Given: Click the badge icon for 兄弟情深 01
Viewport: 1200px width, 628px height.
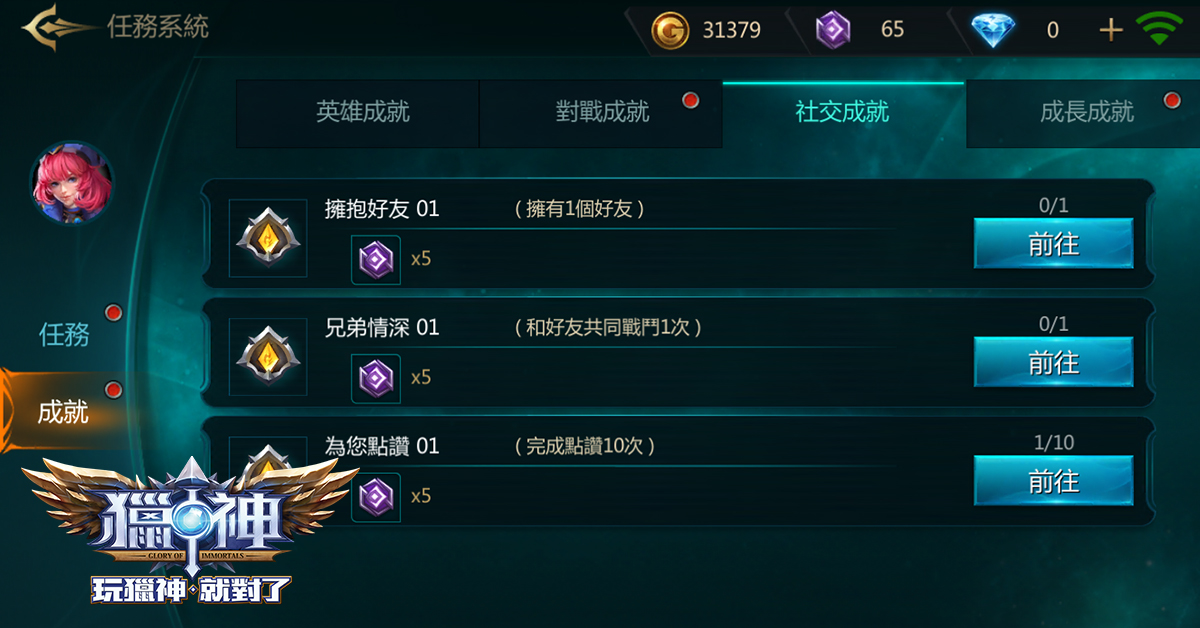Looking at the screenshot, I should click(268, 357).
